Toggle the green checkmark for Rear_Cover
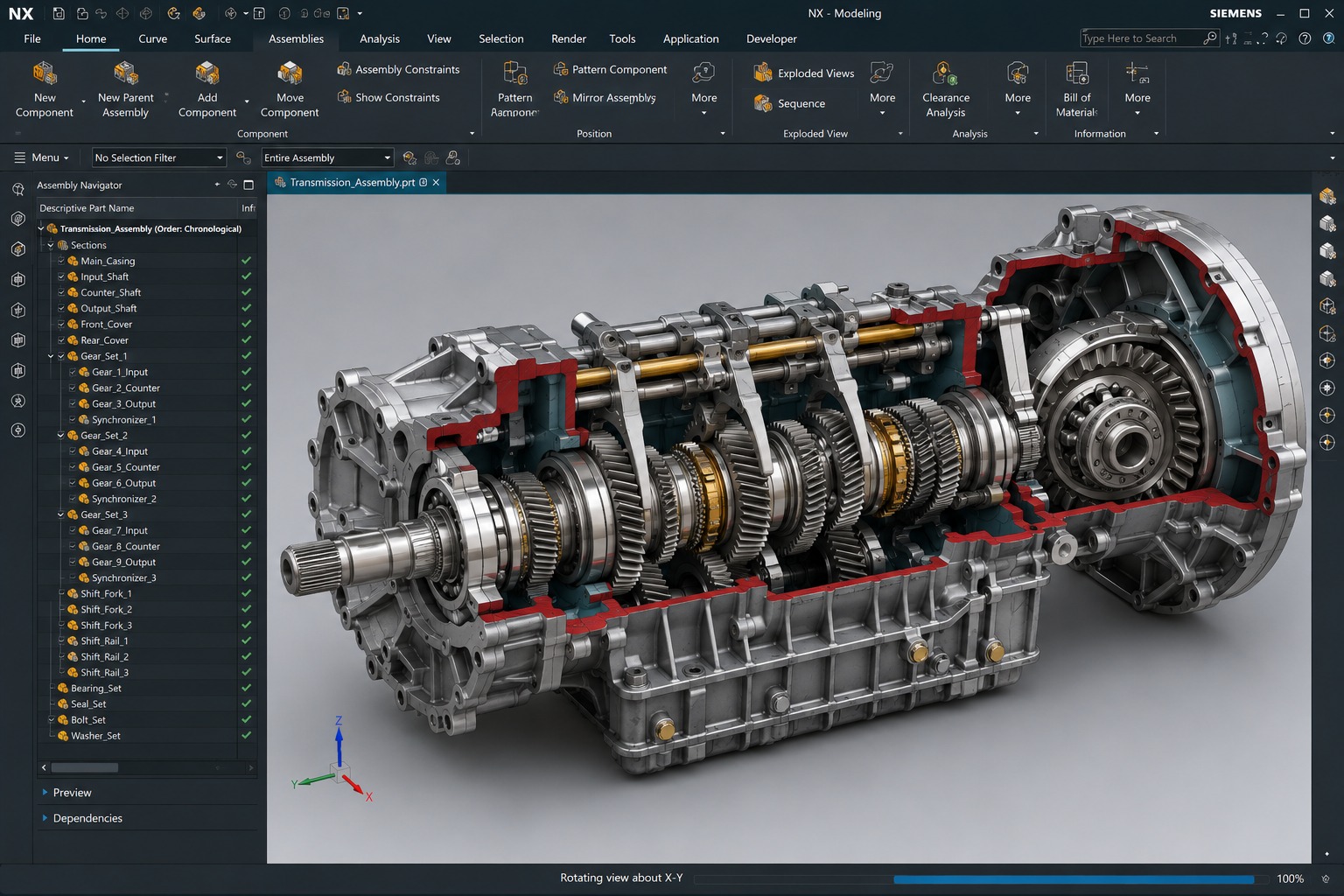 point(247,339)
